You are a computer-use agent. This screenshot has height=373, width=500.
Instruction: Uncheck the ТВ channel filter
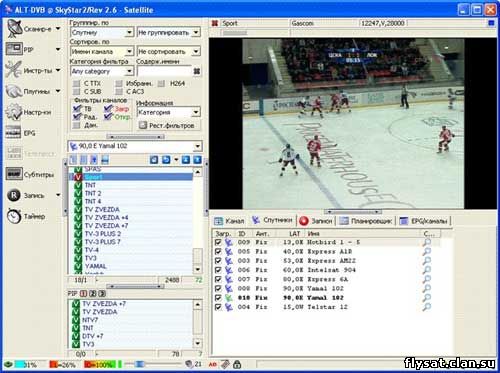(x=77, y=108)
